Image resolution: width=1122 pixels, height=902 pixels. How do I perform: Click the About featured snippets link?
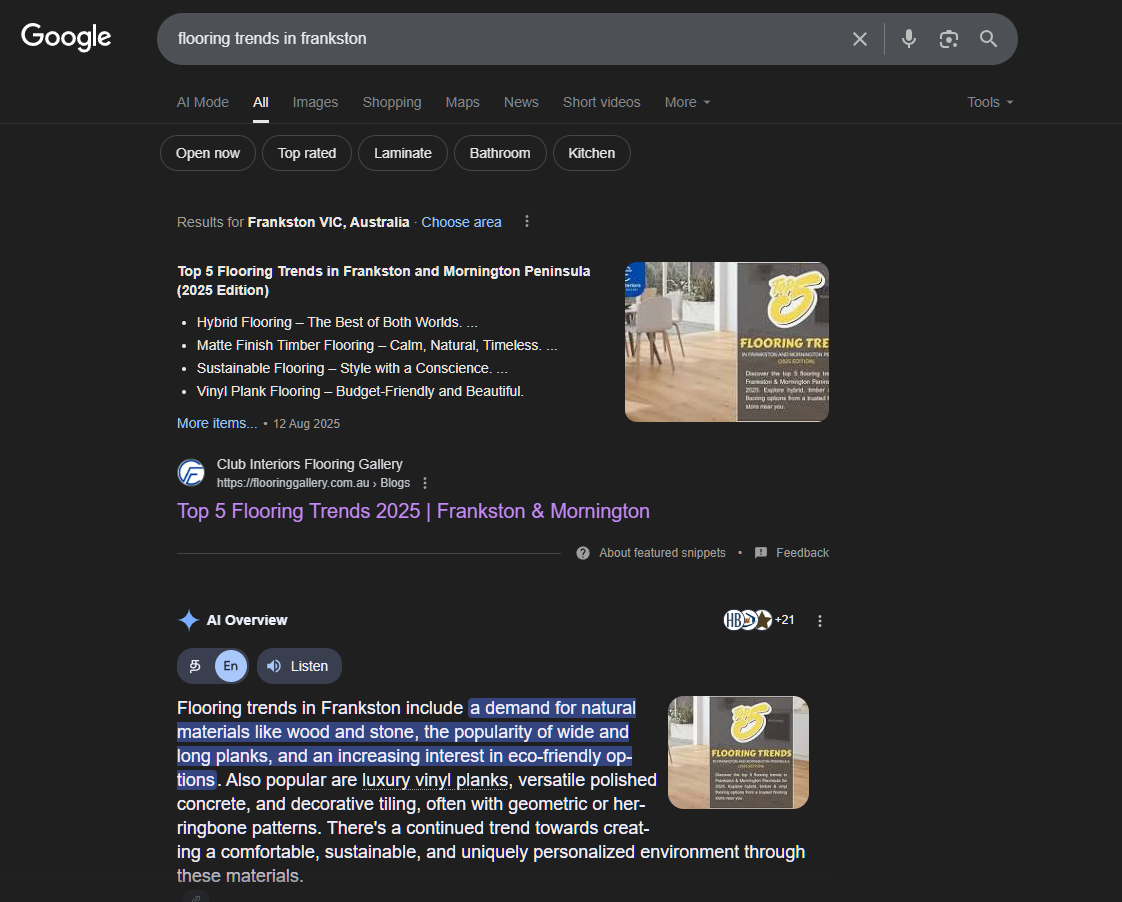(662, 553)
